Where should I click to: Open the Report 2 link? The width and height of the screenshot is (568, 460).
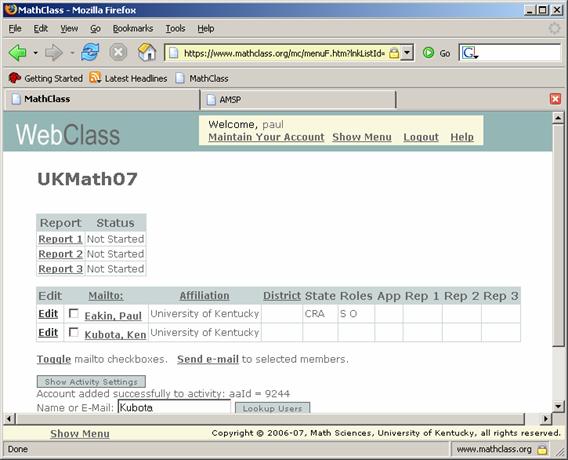[60, 254]
